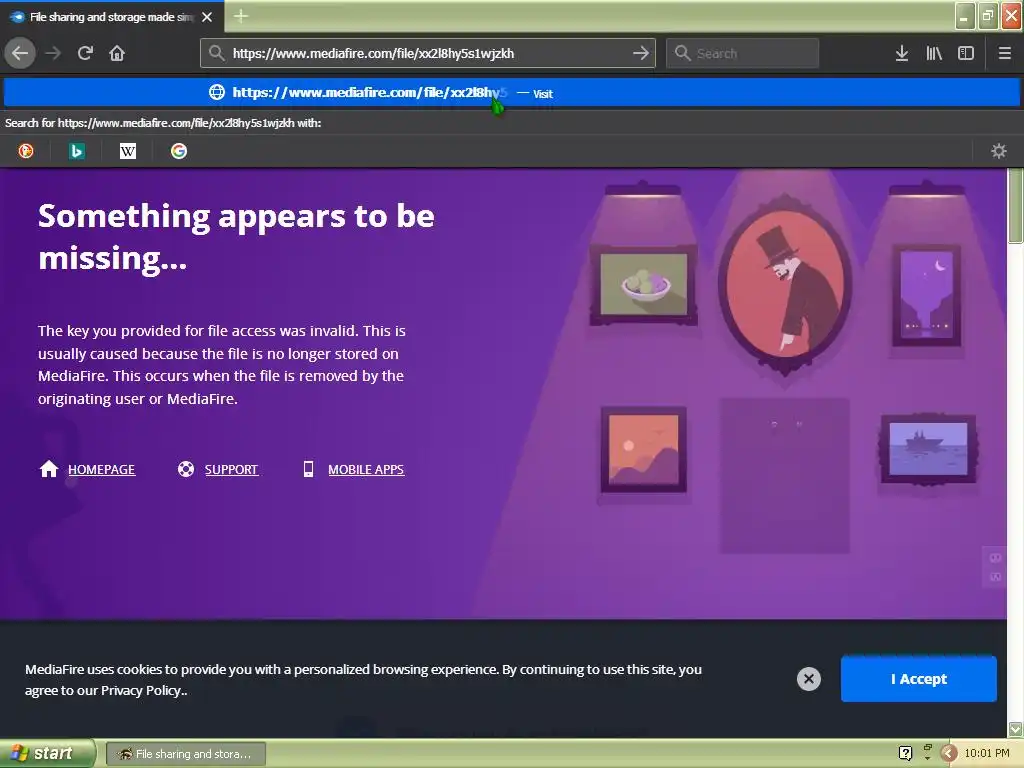The height and width of the screenshot is (768, 1024).
Task: Click the lifebuoy icon beside SUPPORT
Action: [x=186, y=469]
